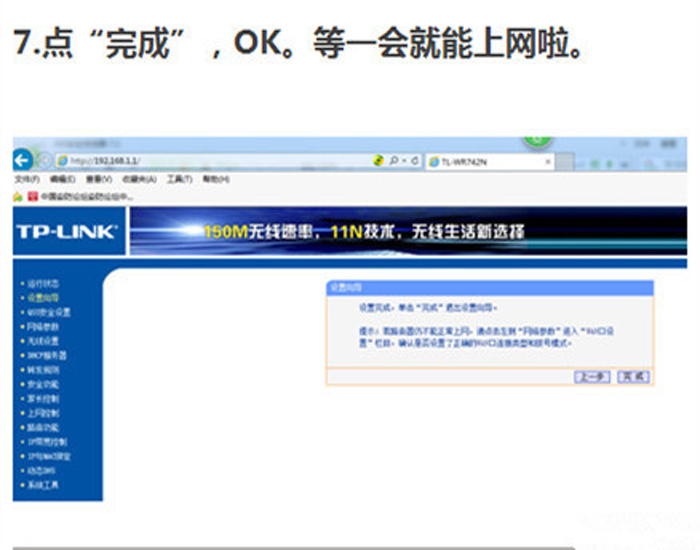Open the bookmarked site link in favorites bar

[x=82, y=197]
